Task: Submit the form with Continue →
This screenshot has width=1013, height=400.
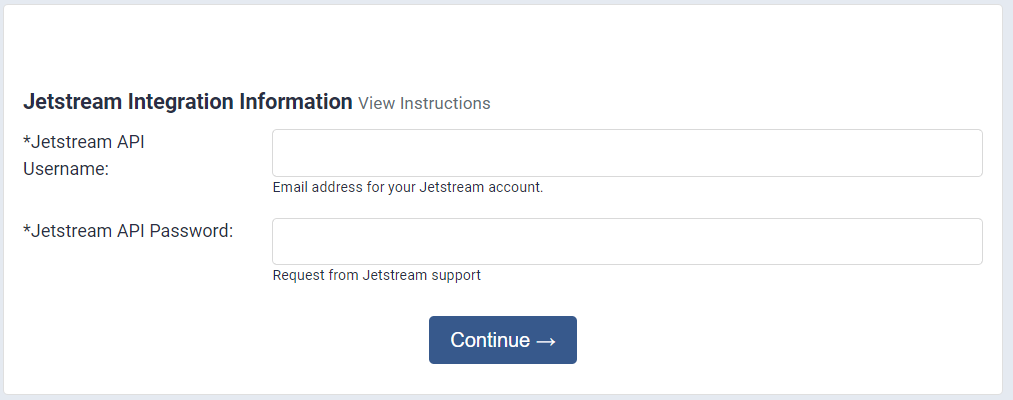Action: pyautogui.click(x=503, y=340)
